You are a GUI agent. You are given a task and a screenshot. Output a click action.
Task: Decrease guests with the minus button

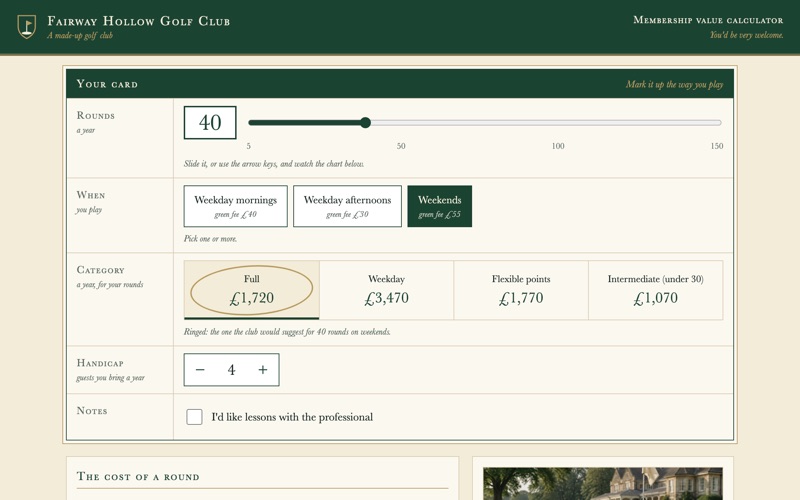coord(200,370)
